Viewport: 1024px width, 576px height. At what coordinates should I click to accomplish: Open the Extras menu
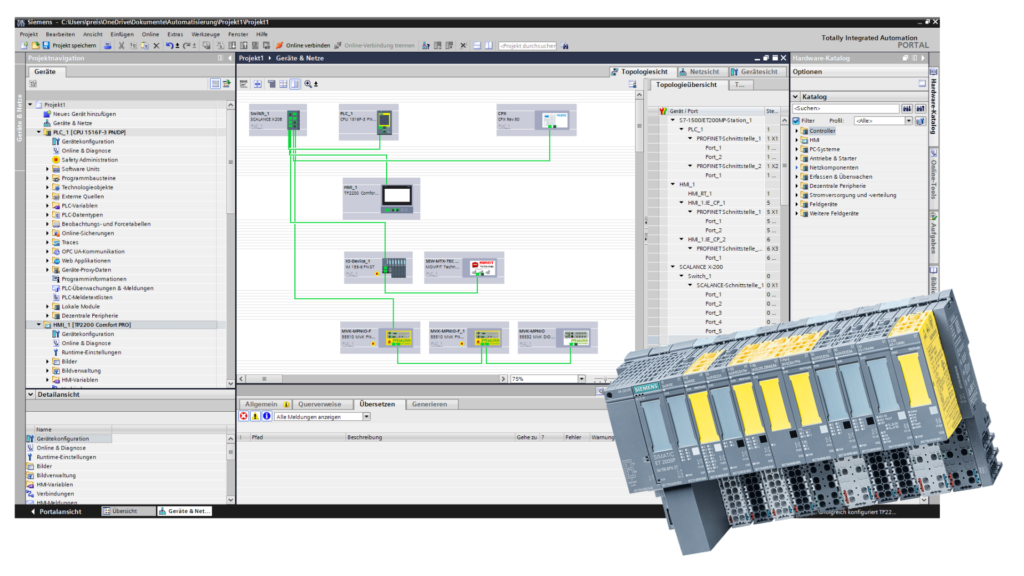coord(176,34)
